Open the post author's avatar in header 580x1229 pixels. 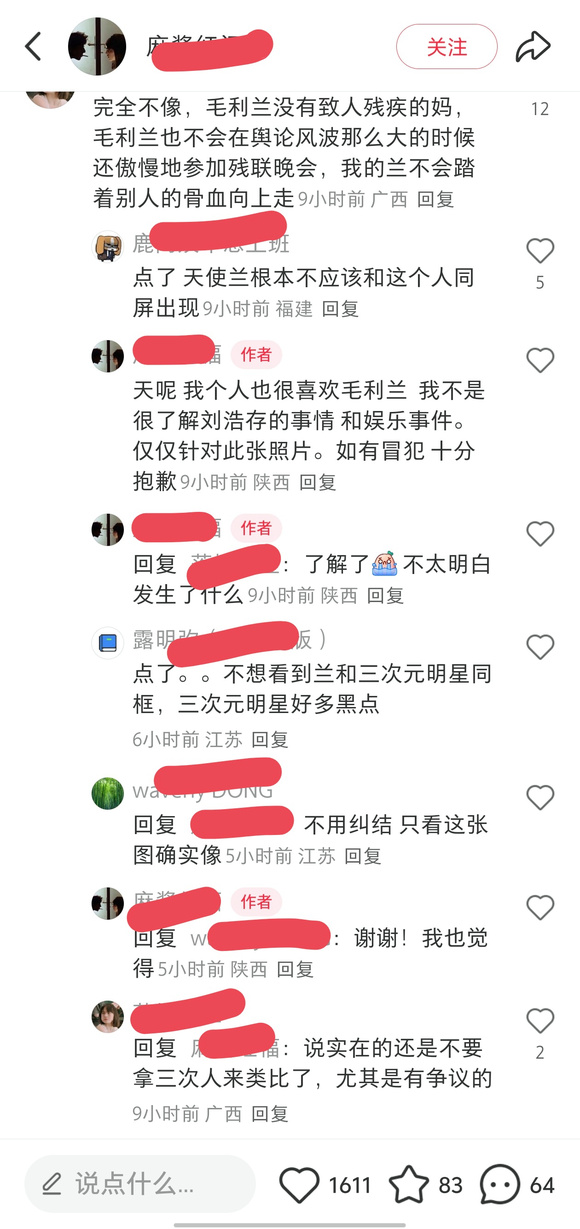tap(97, 46)
